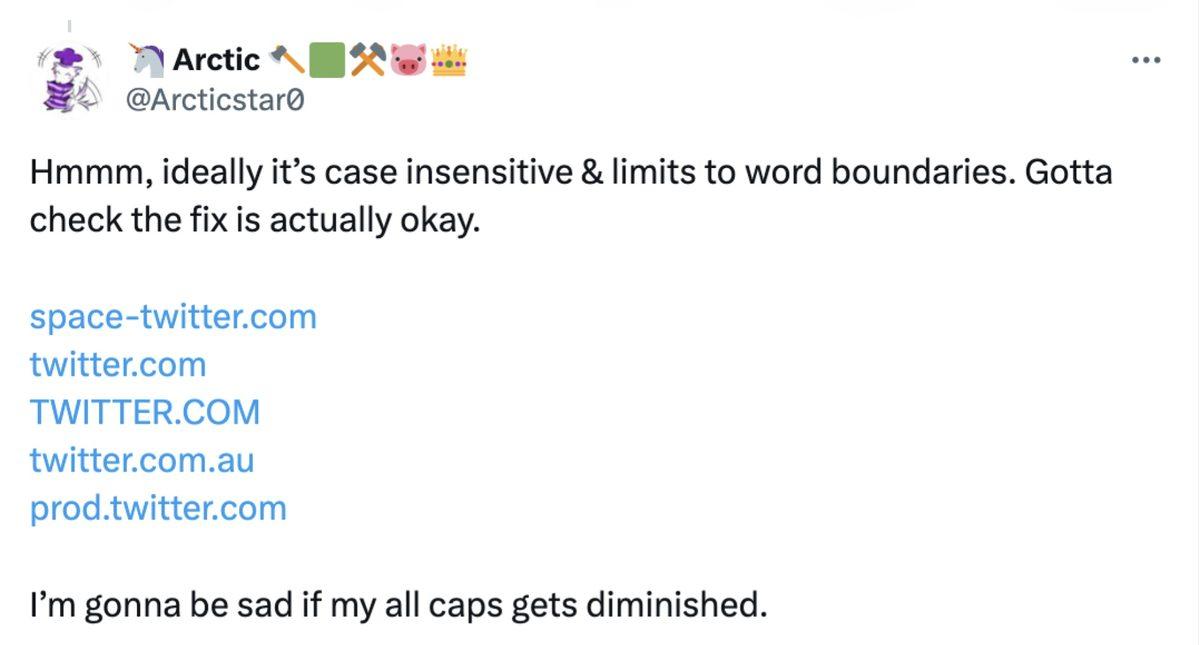Open the three-dot more options menu
1200x645 pixels.
[1145, 61]
